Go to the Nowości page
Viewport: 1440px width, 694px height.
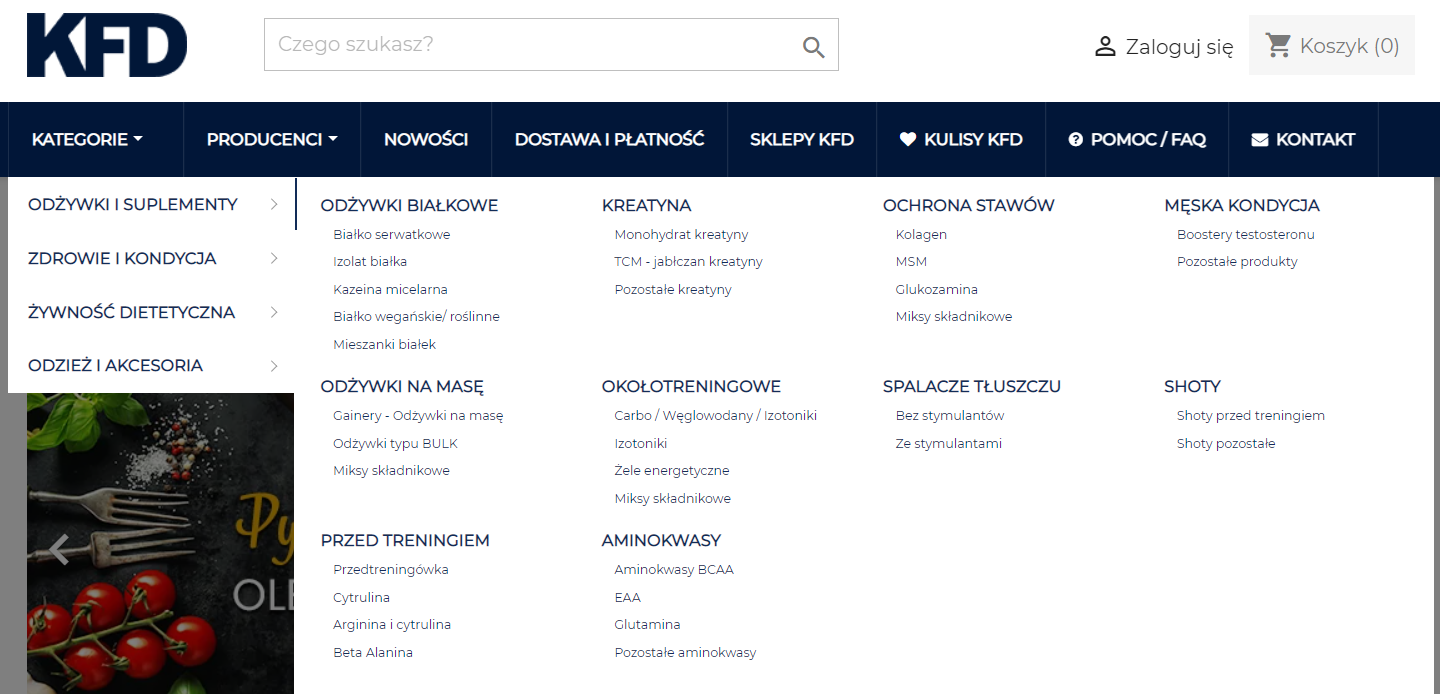click(x=426, y=140)
